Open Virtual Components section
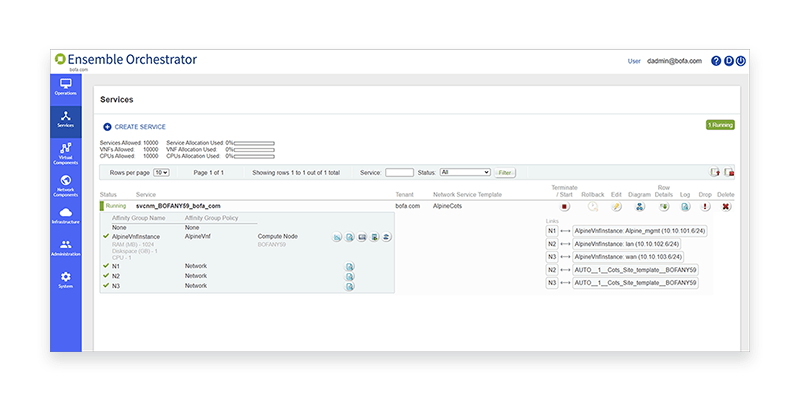Screen dimensions: 800x402 pos(65,152)
